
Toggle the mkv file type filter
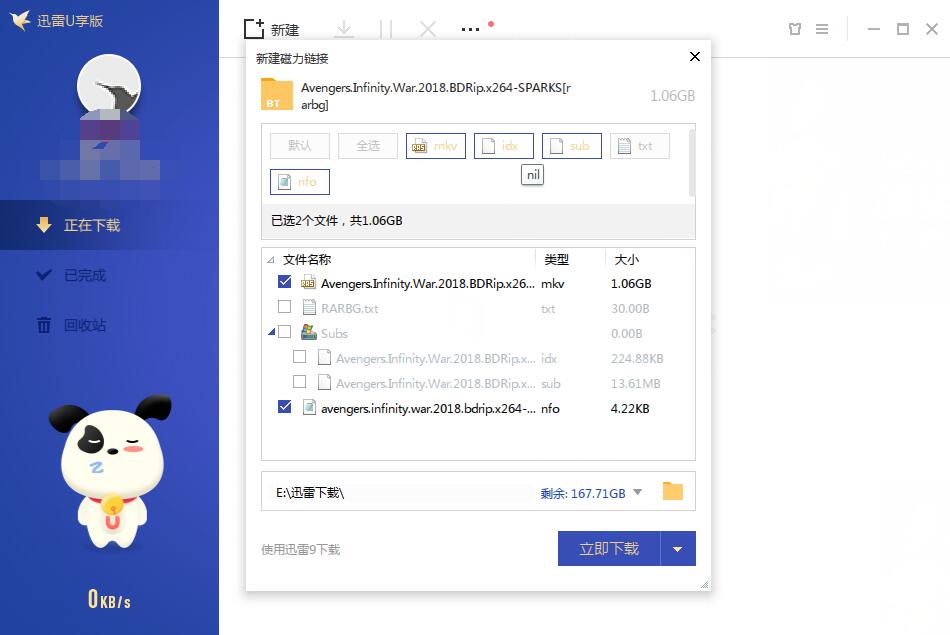point(436,145)
